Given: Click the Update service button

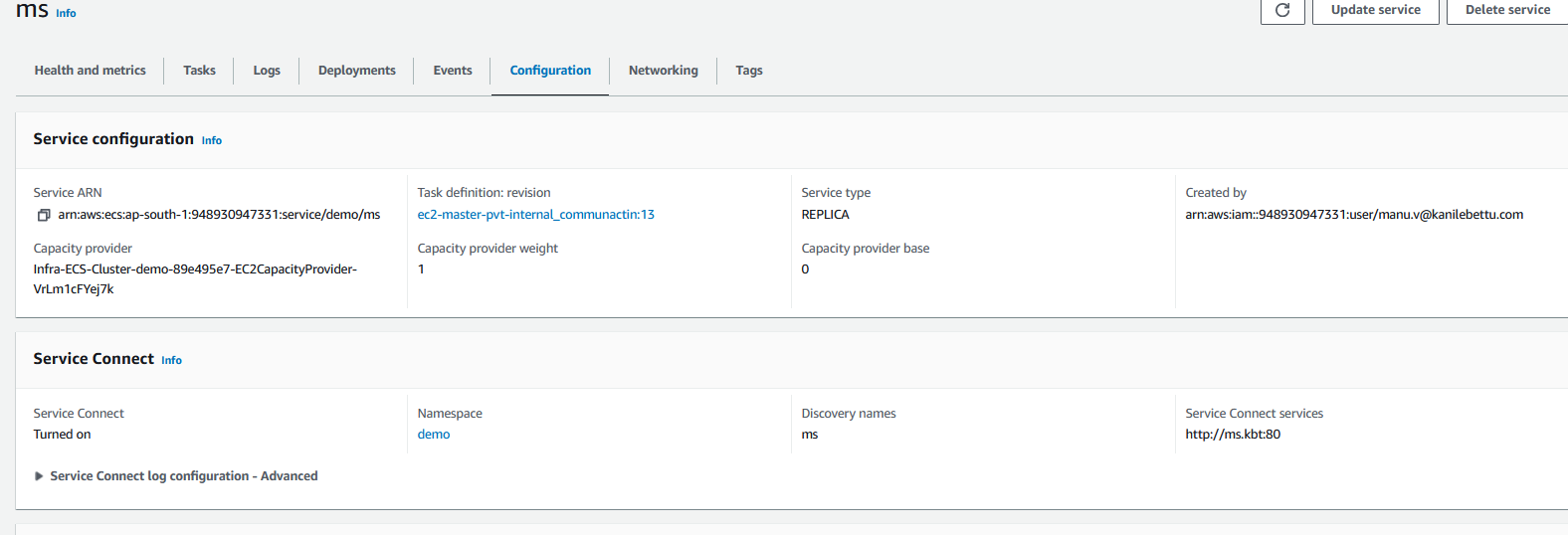Looking at the screenshot, I should (x=1376, y=10).
